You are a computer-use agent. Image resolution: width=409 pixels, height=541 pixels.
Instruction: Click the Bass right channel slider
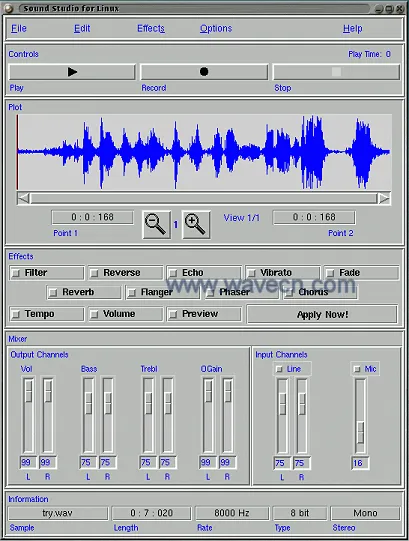point(108,415)
